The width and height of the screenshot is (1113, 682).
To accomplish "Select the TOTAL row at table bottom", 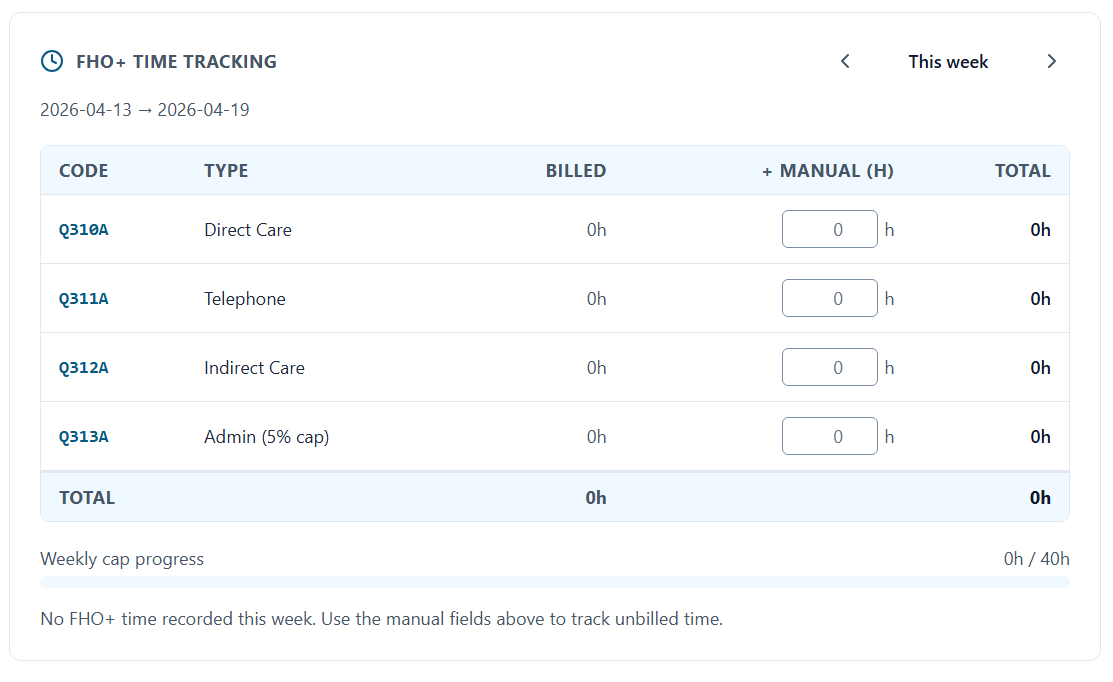I will (86, 497).
